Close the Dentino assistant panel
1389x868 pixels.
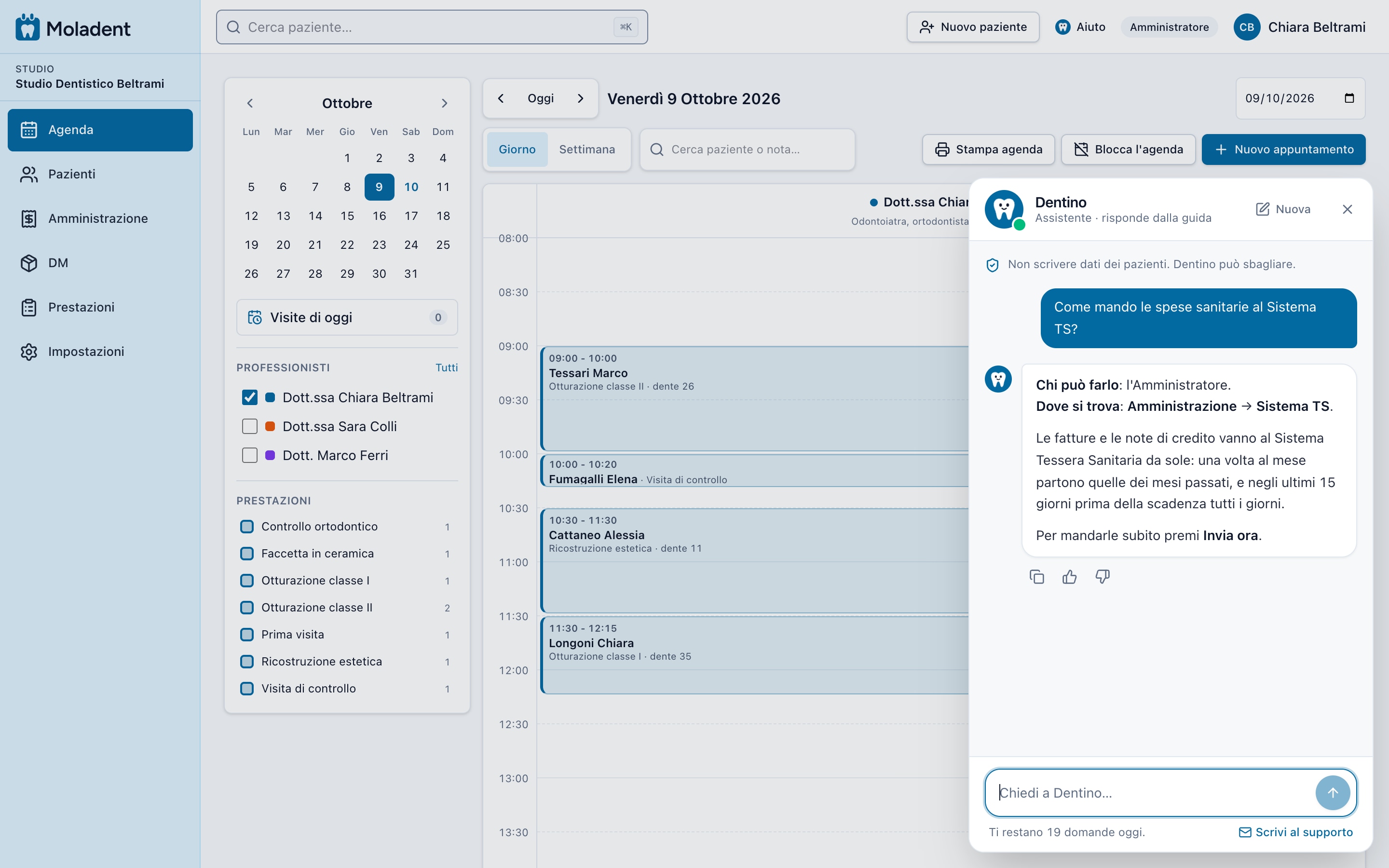[x=1347, y=210]
